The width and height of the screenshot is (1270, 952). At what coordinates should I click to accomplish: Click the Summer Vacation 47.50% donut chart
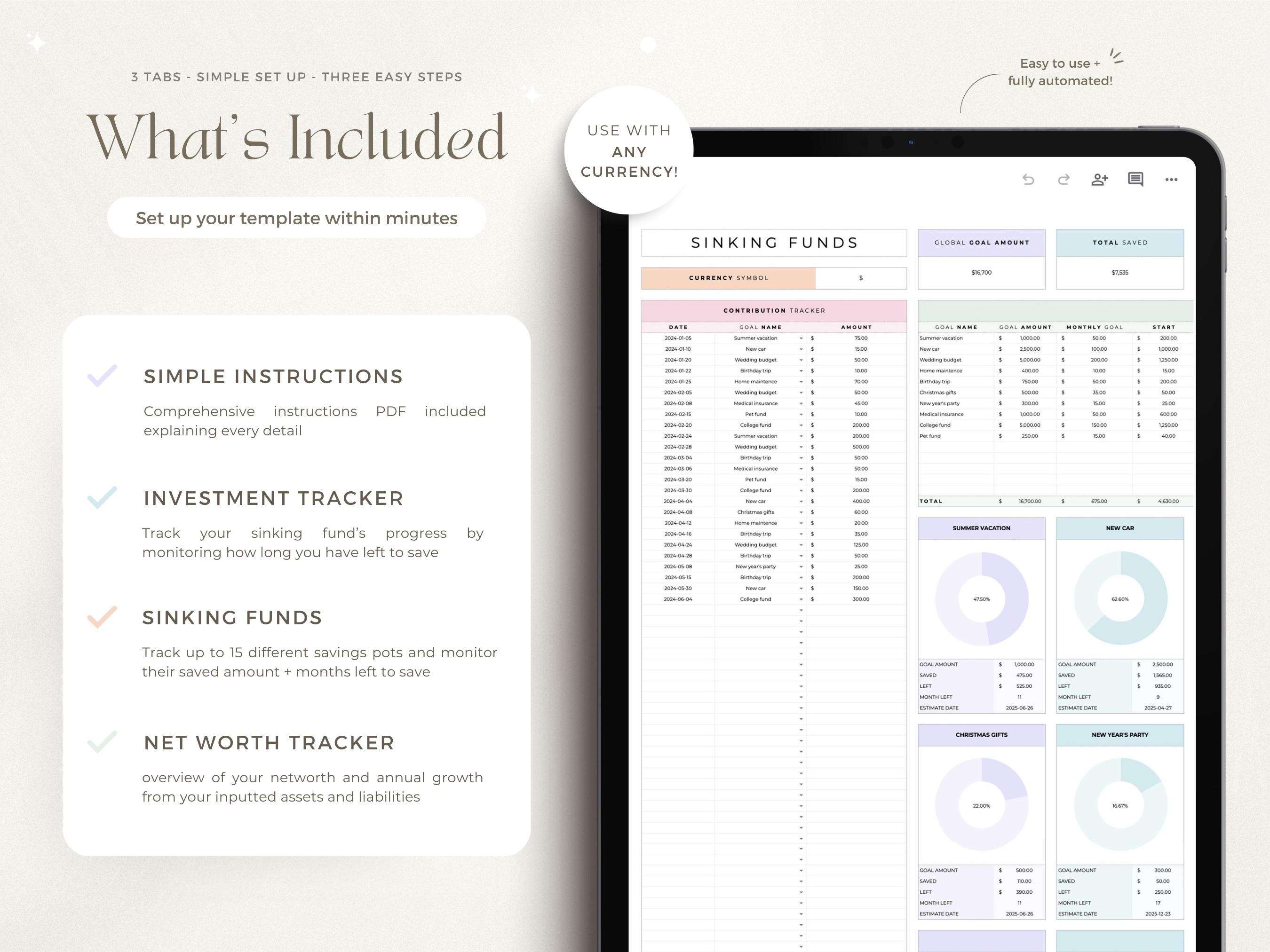pos(982,598)
